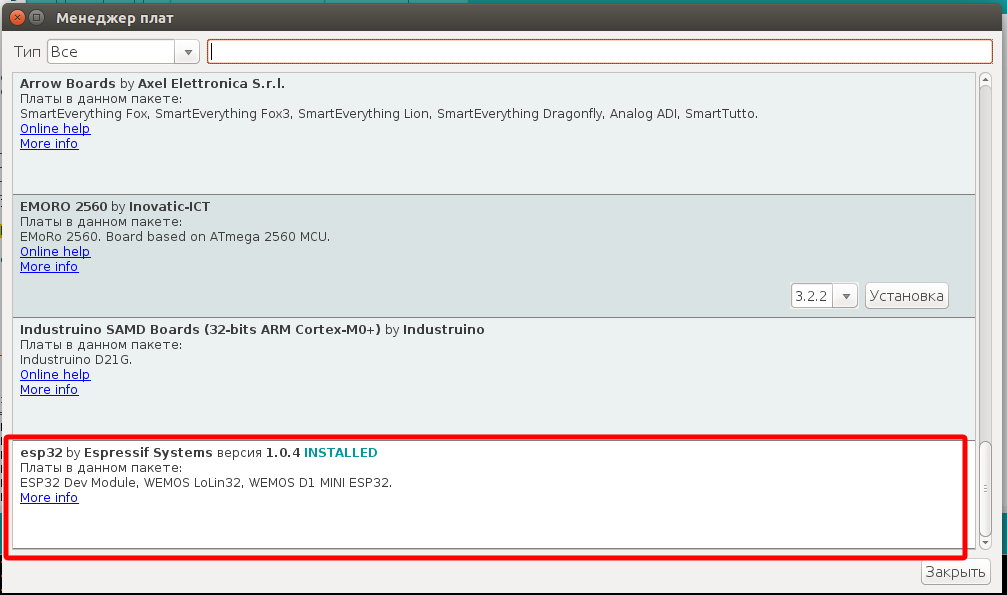Image resolution: width=1007 pixels, height=595 pixels.
Task: Expand the 3.2.2 version dropdown
Action: [824, 296]
